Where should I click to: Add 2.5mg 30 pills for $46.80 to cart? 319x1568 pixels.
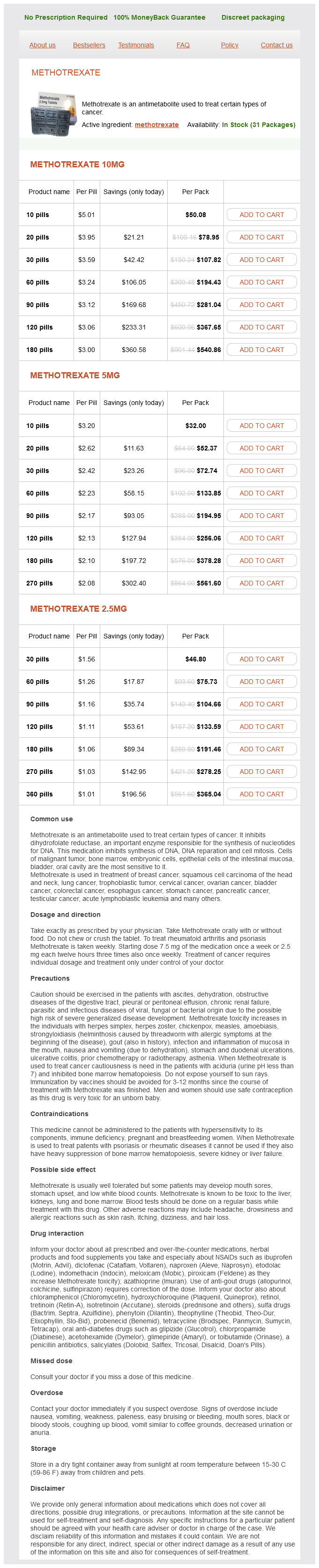coord(261,659)
